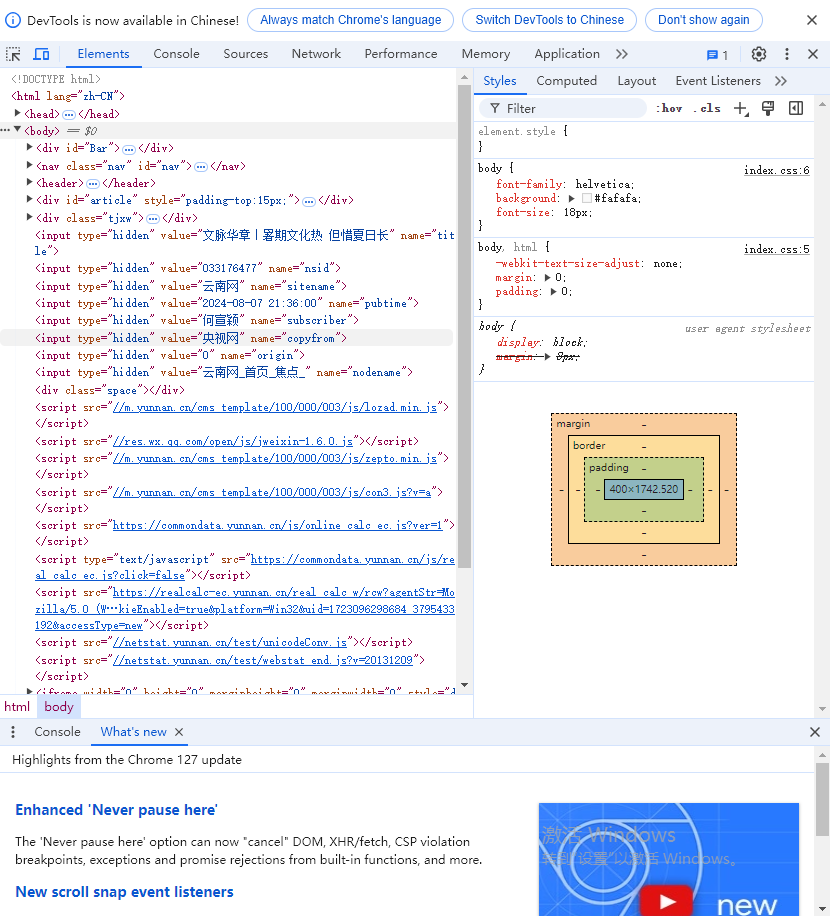Open the Network tab

click(x=316, y=54)
